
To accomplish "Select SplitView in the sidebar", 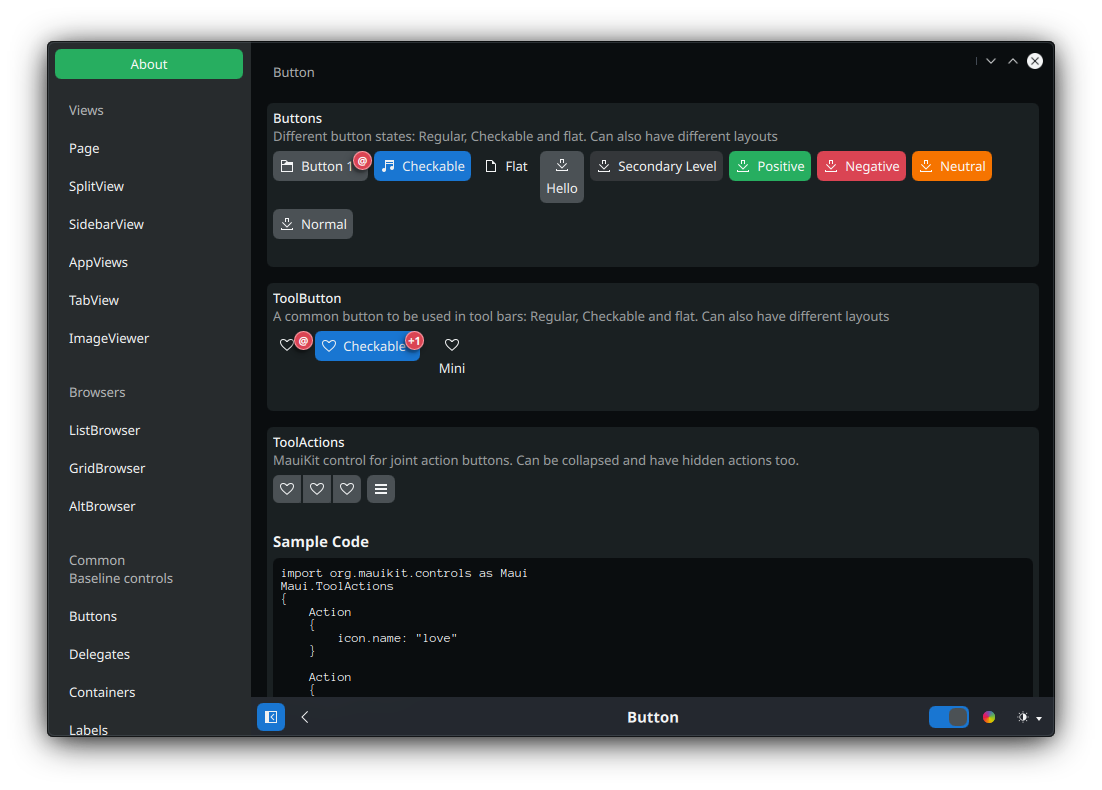I will point(149,186).
